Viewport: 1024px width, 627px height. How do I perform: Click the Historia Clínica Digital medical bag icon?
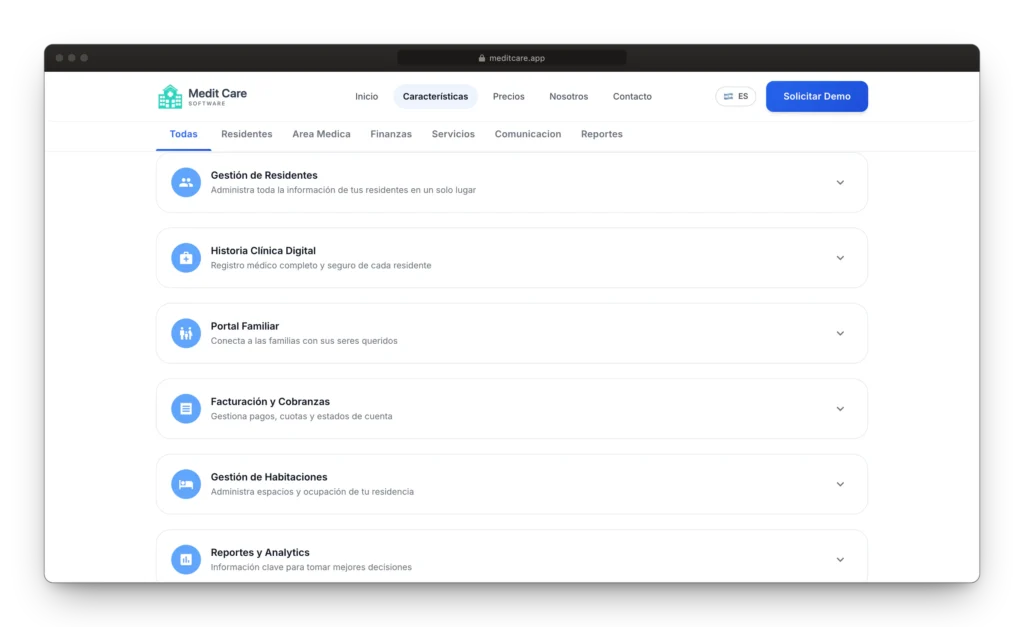tap(186, 258)
